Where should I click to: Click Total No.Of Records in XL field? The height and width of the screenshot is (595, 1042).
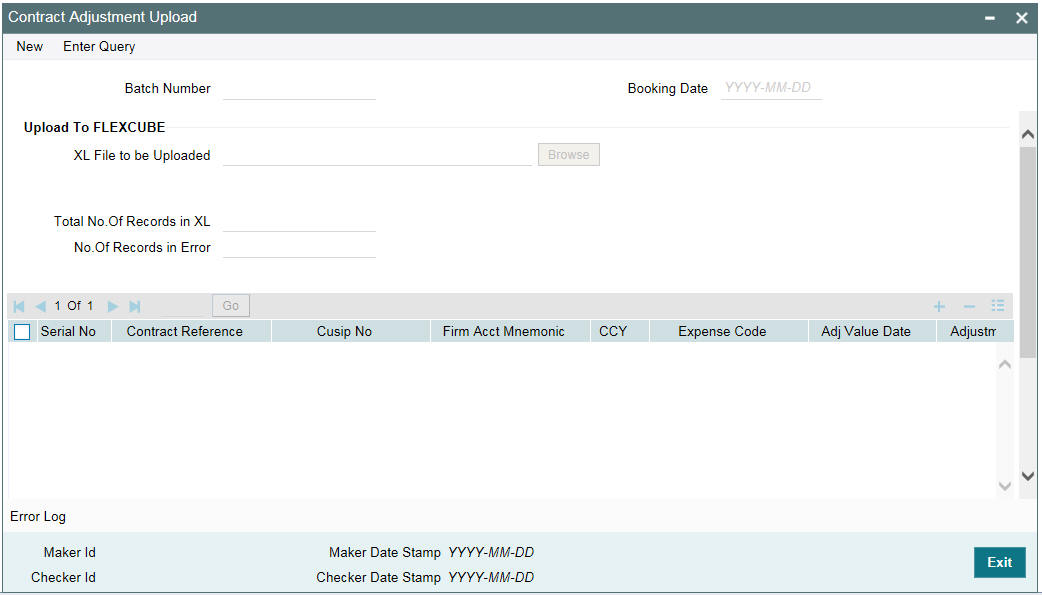pyautogui.click(x=300, y=221)
